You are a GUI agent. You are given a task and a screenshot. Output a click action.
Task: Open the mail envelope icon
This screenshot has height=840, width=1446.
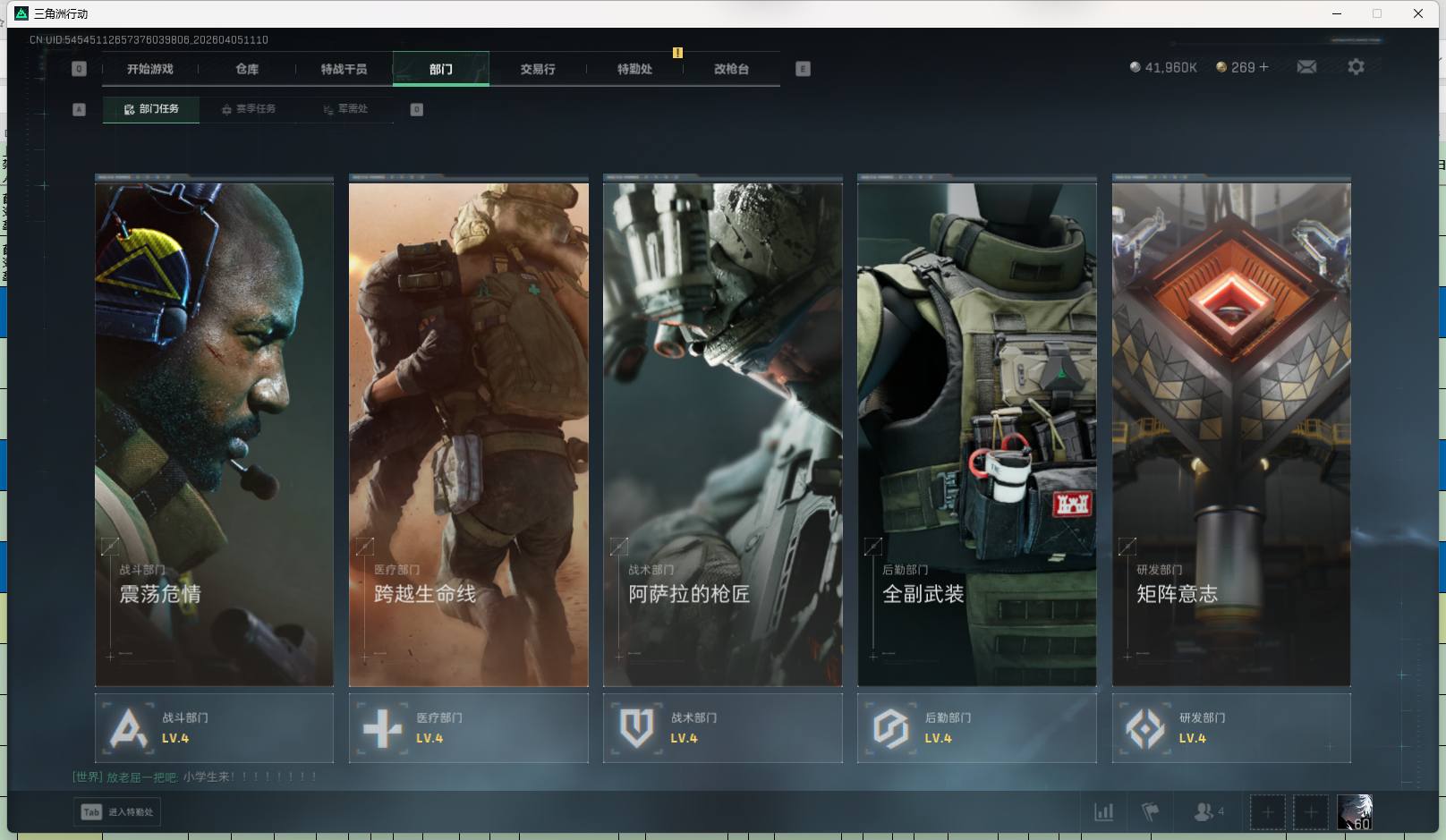click(1306, 67)
